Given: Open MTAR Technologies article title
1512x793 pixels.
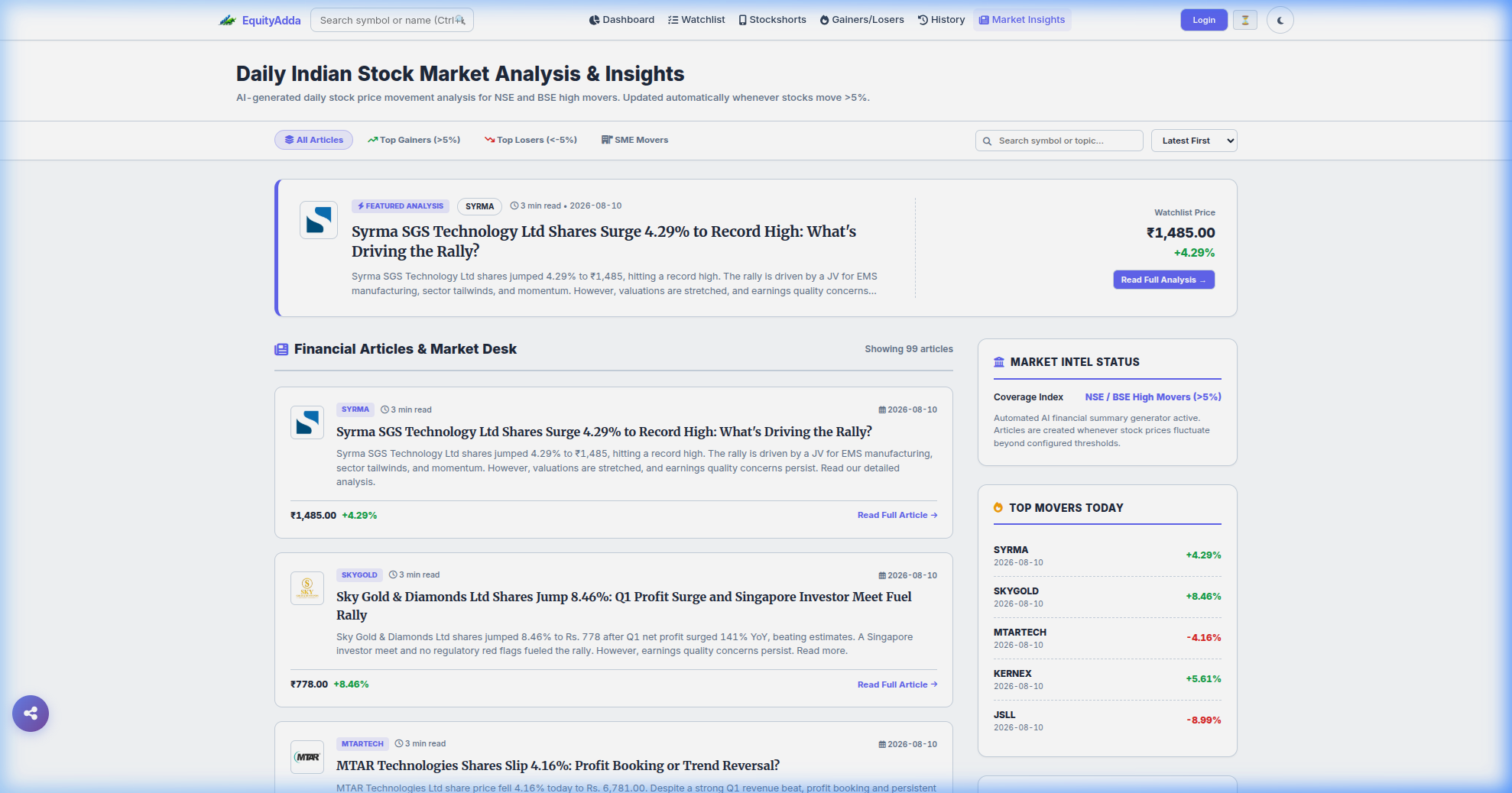Looking at the screenshot, I should (x=558, y=765).
